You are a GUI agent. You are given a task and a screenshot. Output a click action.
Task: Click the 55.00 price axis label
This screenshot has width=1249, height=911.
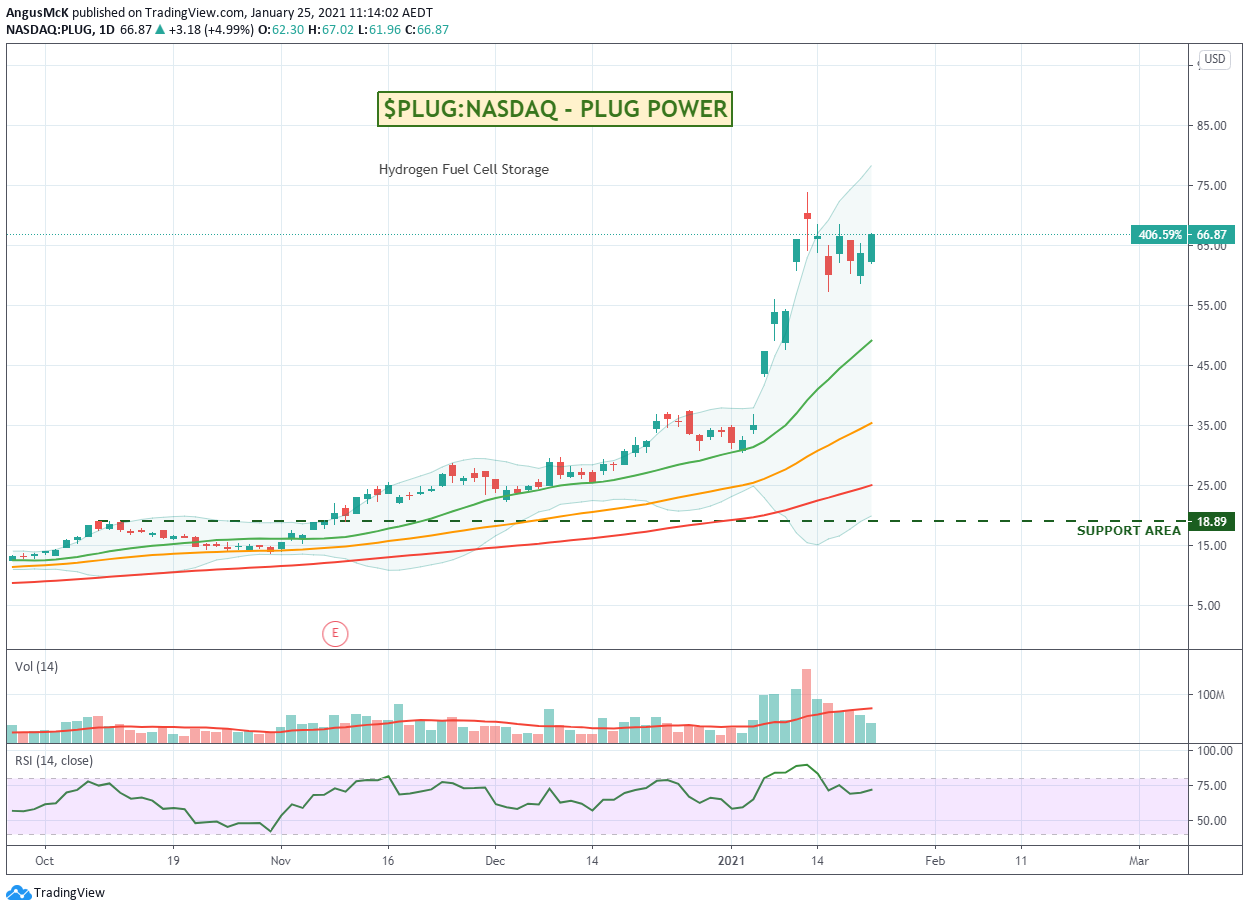[1211, 306]
